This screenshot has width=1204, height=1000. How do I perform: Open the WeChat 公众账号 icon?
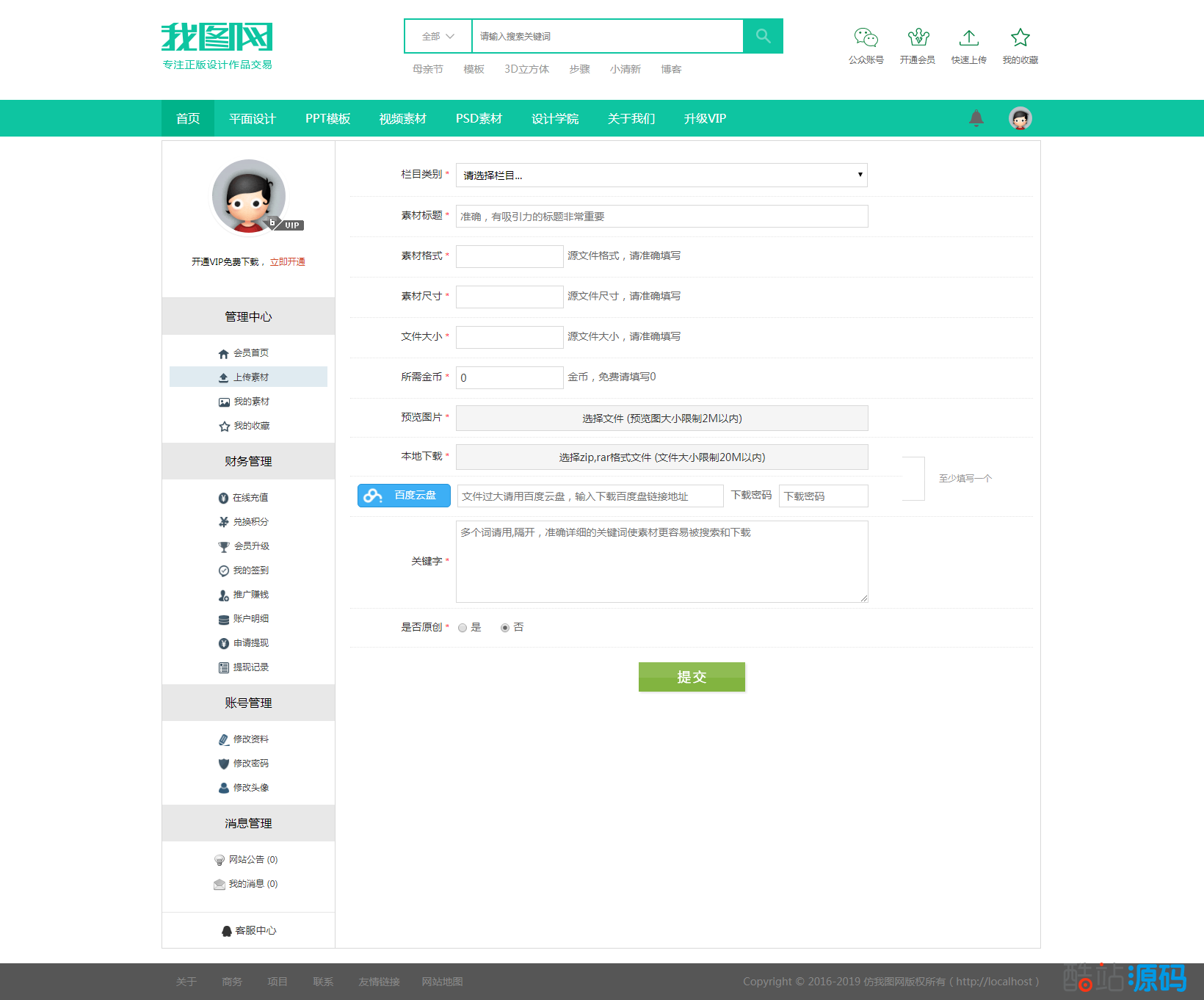point(866,37)
